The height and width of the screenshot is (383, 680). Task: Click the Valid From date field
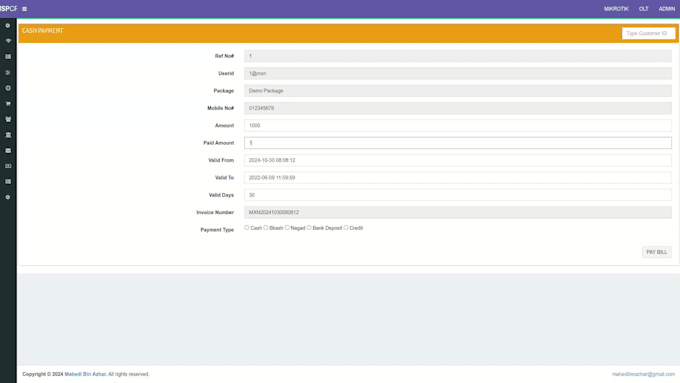point(458,160)
